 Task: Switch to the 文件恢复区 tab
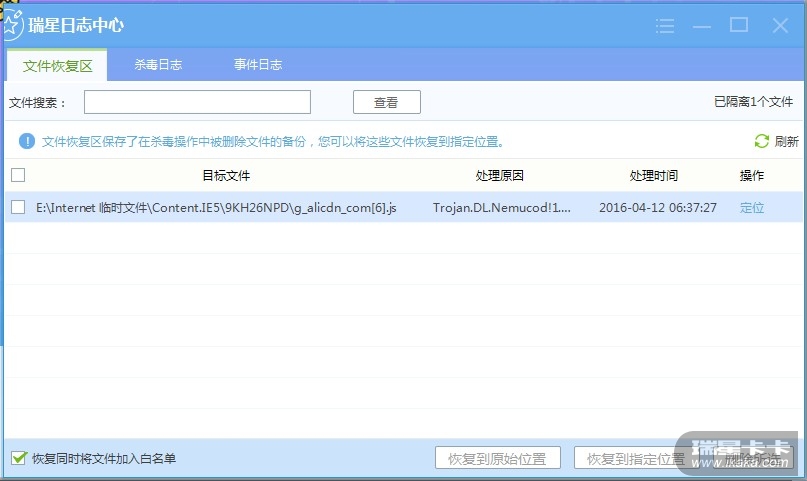(57, 65)
